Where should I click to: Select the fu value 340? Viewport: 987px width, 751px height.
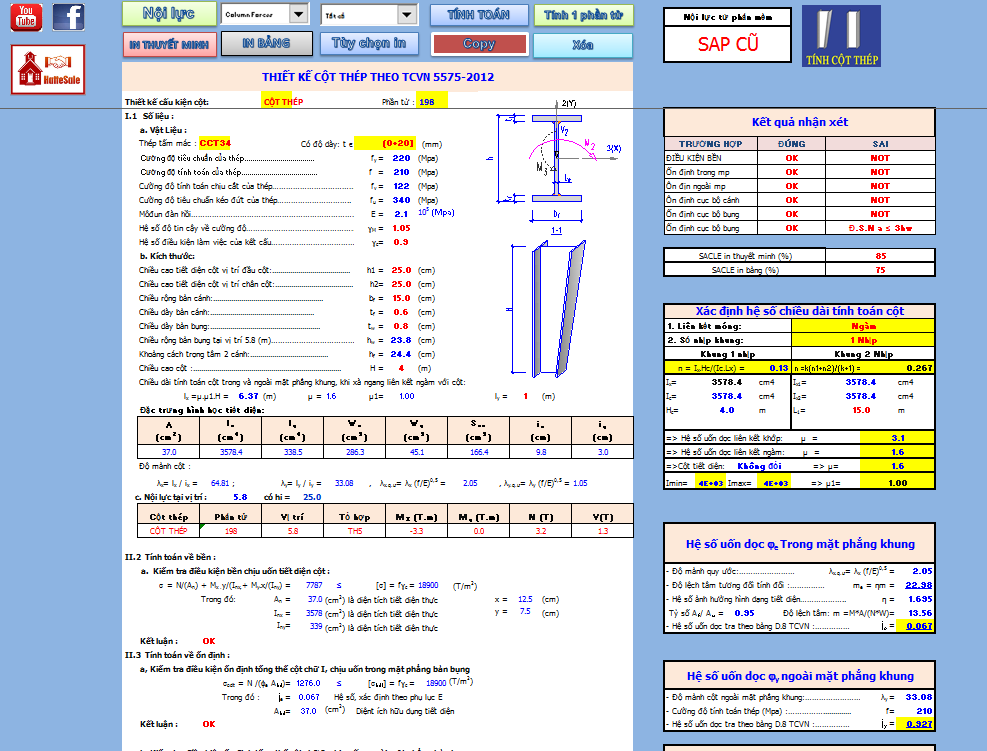pyautogui.click(x=401, y=200)
